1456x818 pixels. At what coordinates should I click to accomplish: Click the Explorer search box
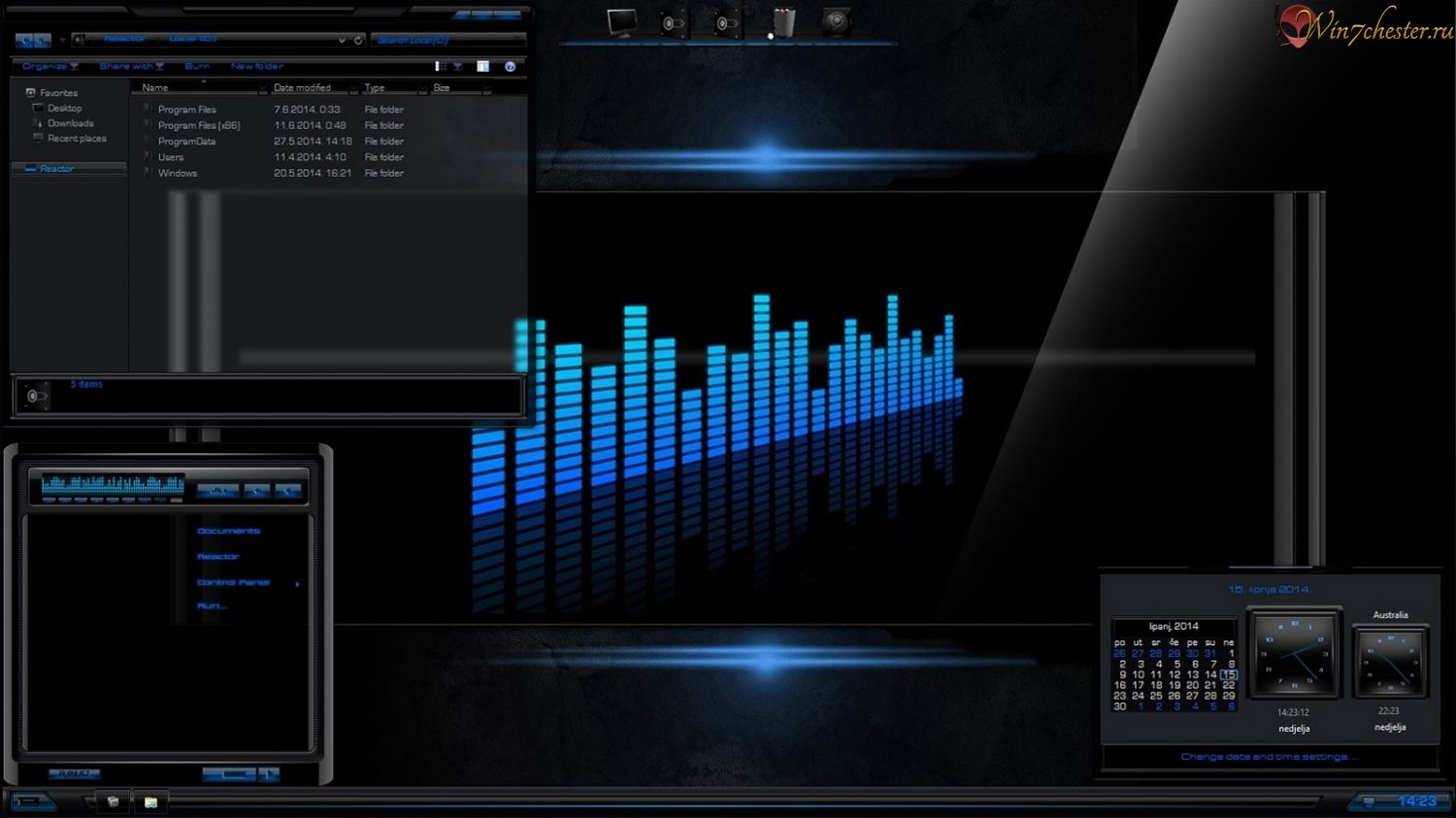[x=447, y=40]
